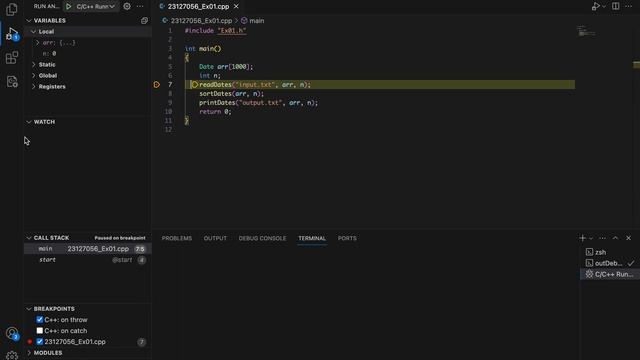Image resolution: width=640 pixels, height=360 pixels.
Task: Open the Run and Debug view icon
Action: [x=12, y=33]
